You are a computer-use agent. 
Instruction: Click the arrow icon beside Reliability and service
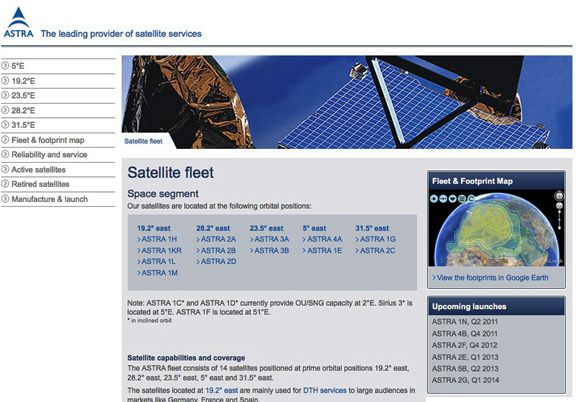pyautogui.click(x=5, y=154)
